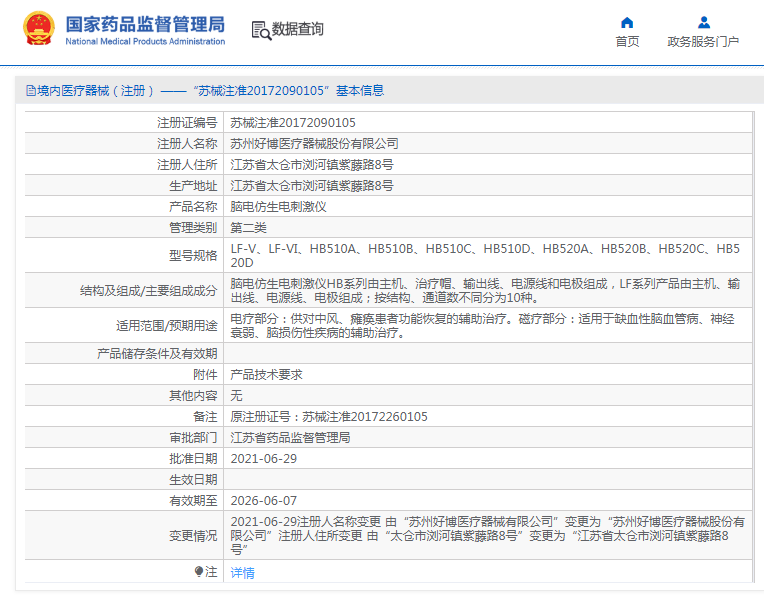764x597 pixels.
Task: Click the 注册人名称 label
Action: coord(187,144)
